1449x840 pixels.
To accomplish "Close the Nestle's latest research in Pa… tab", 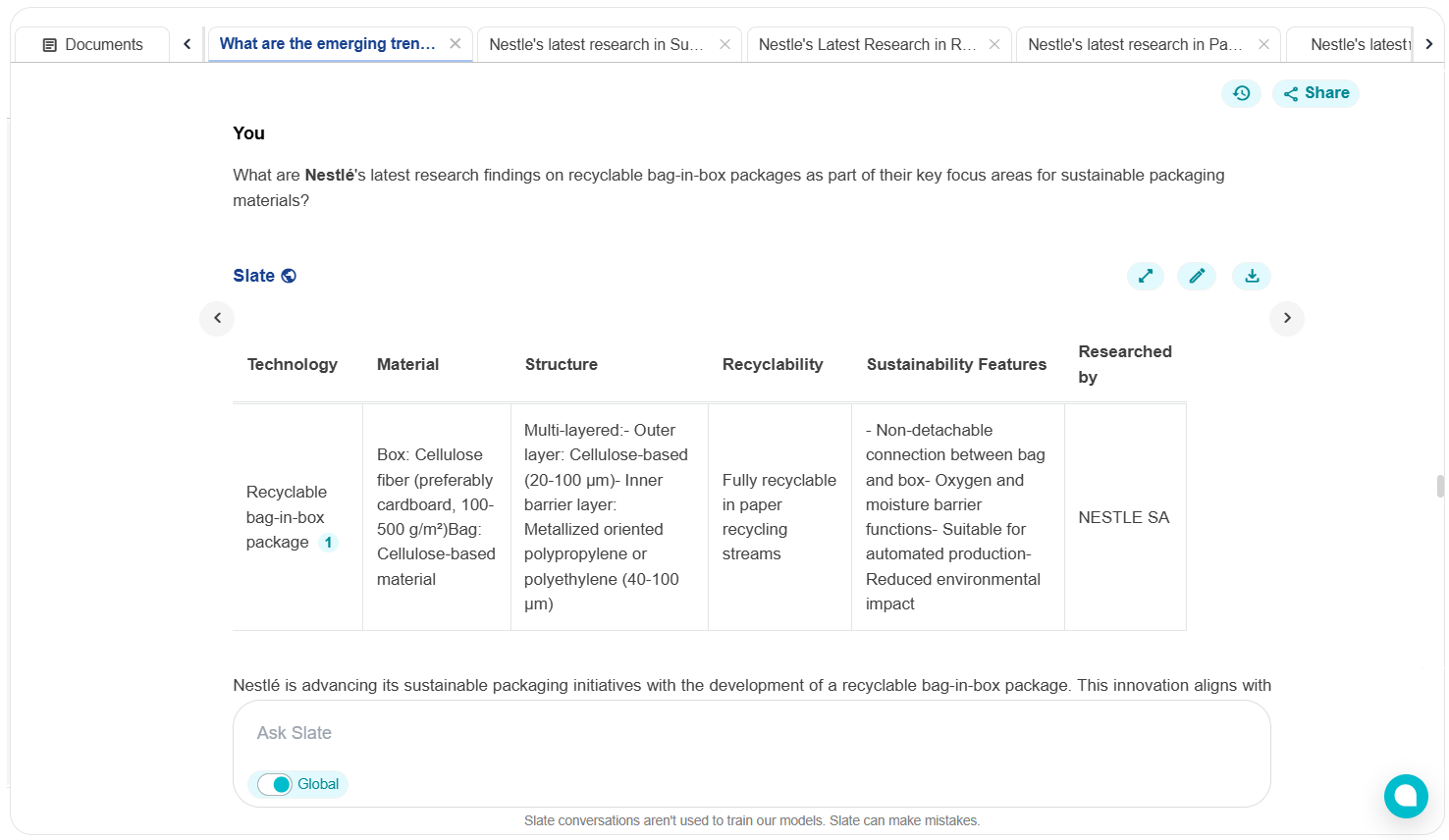I will coord(1263,45).
